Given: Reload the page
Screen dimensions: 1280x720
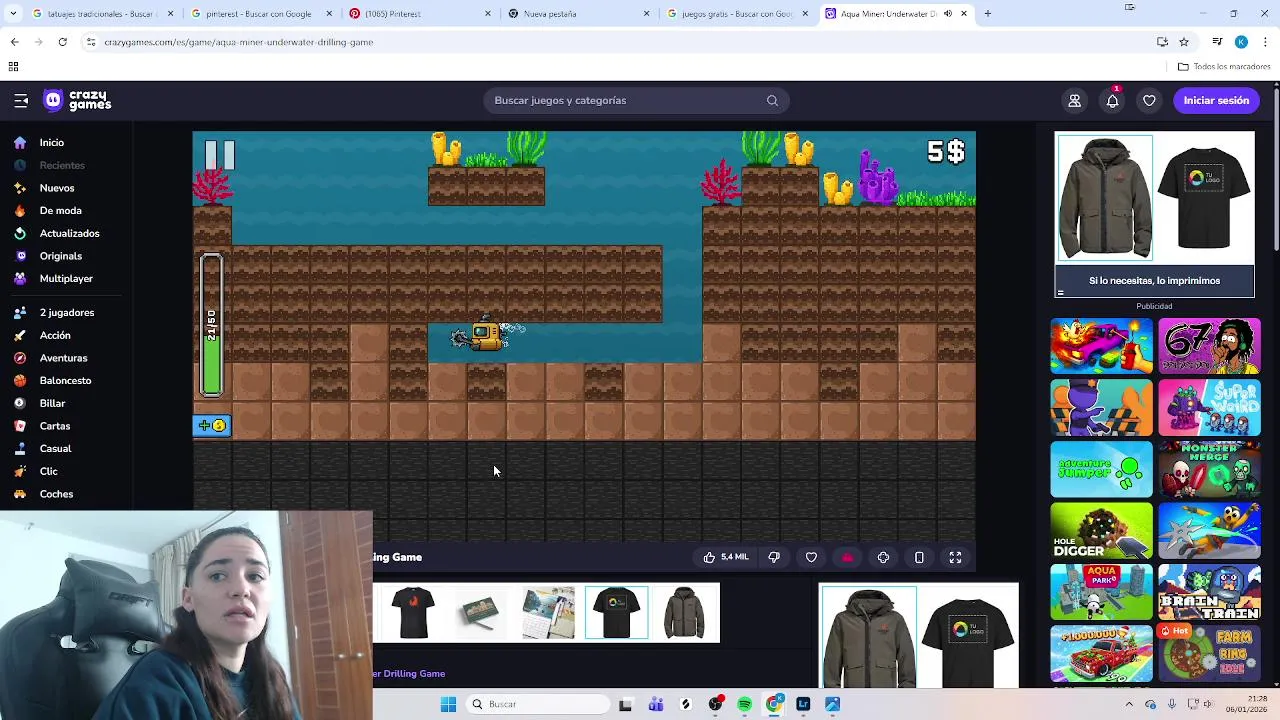Looking at the screenshot, I should pyautogui.click(x=62, y=42).
